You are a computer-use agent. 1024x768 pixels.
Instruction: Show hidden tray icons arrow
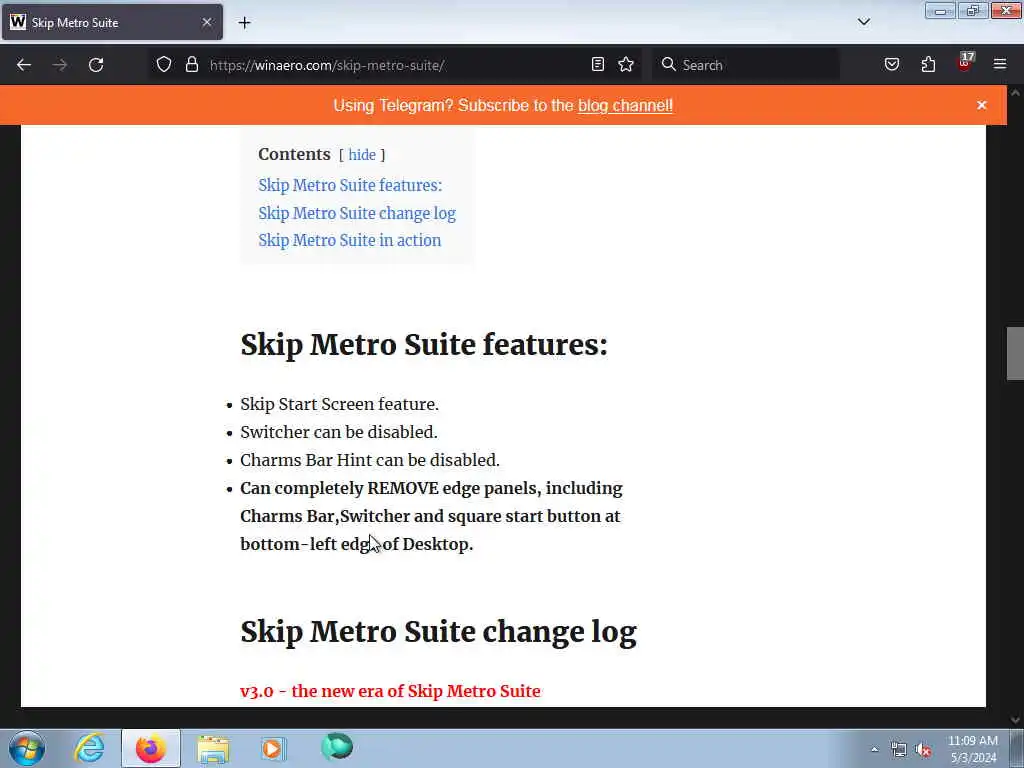tap(874, 749)
